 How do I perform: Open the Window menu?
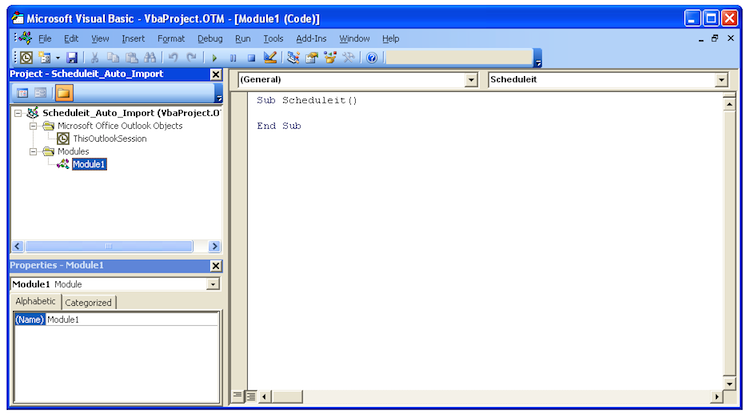pos(354,39)
